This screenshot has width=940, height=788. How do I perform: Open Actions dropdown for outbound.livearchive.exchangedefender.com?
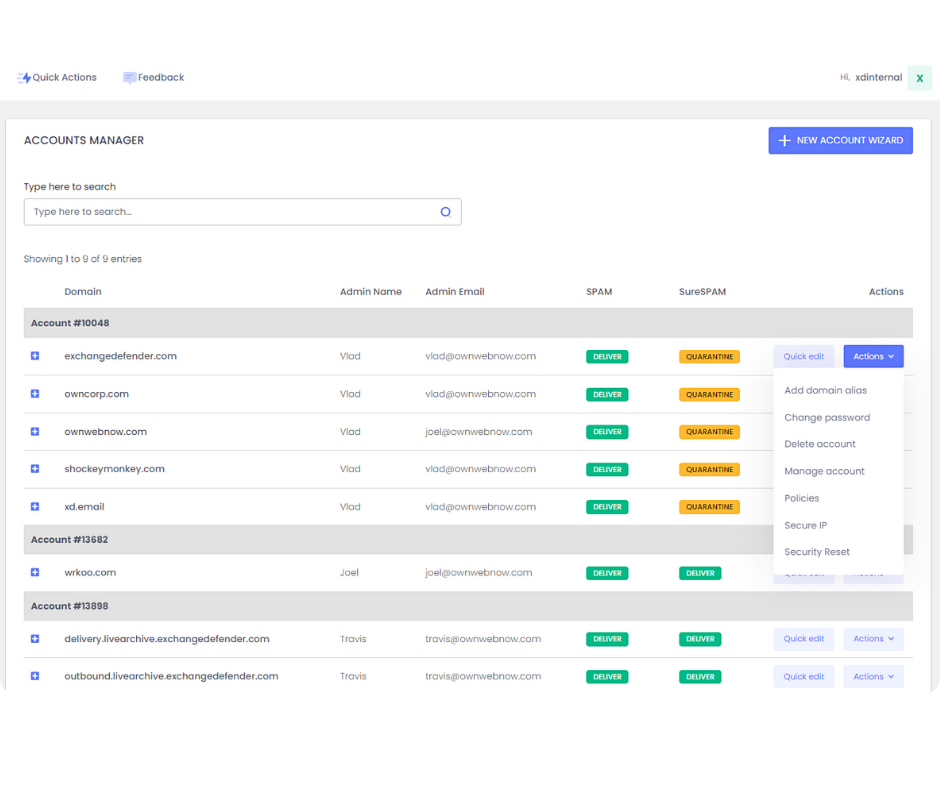pyautogui.click(x=873, y=677)
